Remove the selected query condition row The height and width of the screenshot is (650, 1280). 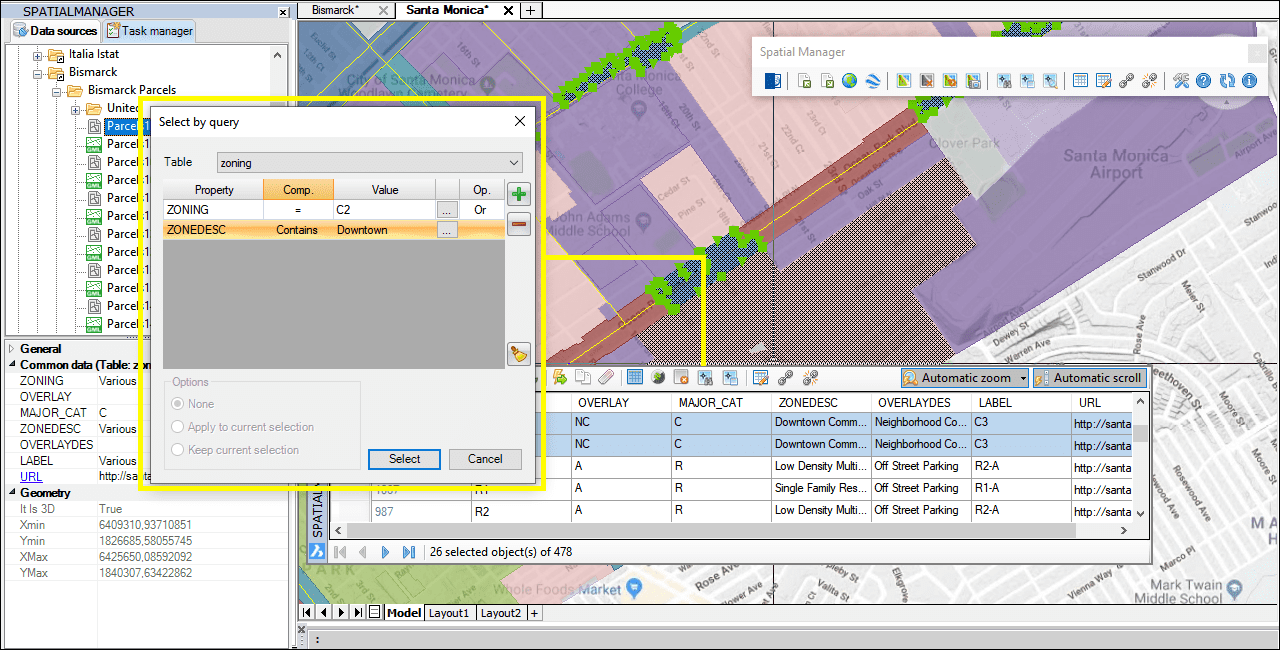tap(519, 224)
